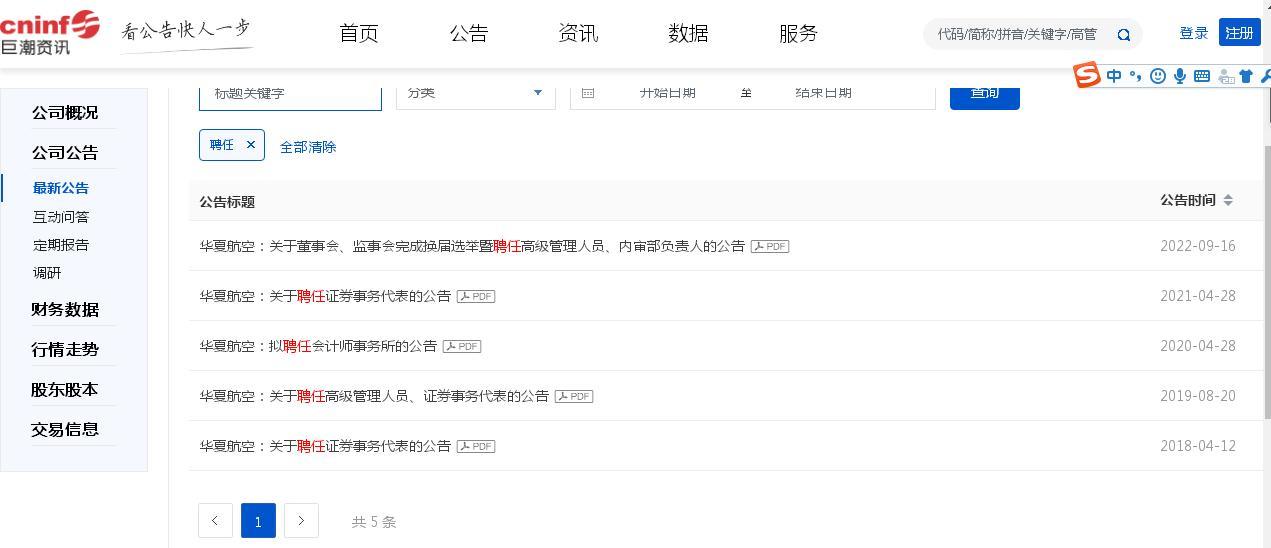Select 公司公告 in left sidebar
Viewport: 1271px width, 548px height.
click(65, 153)
